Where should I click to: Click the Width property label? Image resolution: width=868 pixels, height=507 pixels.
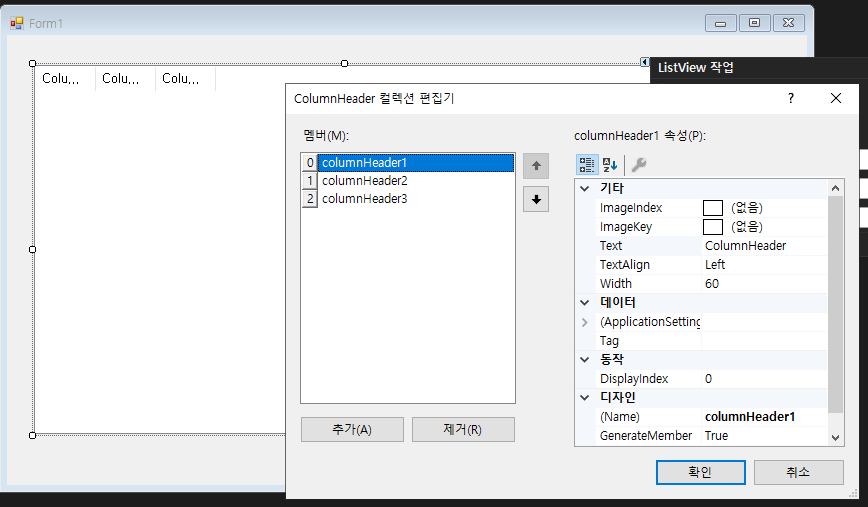coord(616,284)
